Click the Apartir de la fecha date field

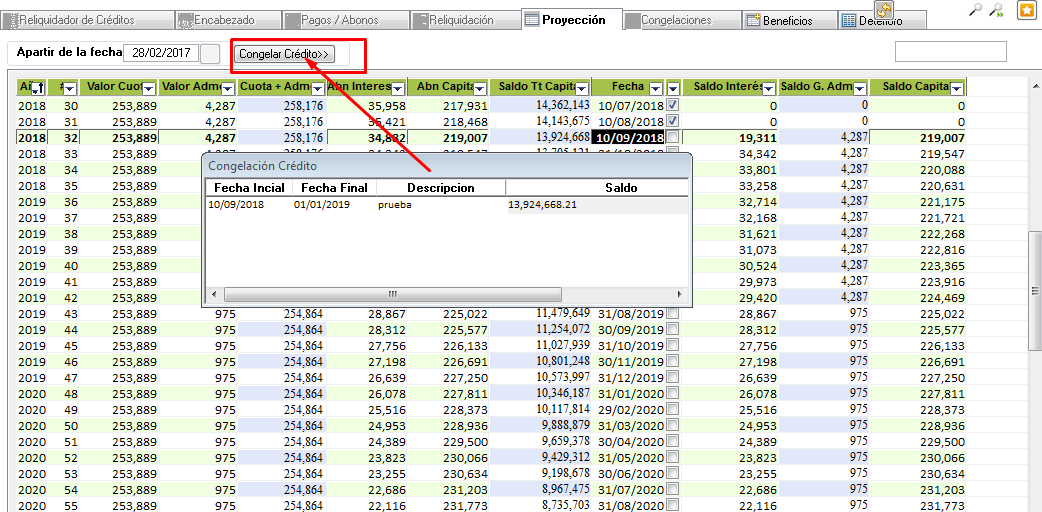[x=159, y=53]
